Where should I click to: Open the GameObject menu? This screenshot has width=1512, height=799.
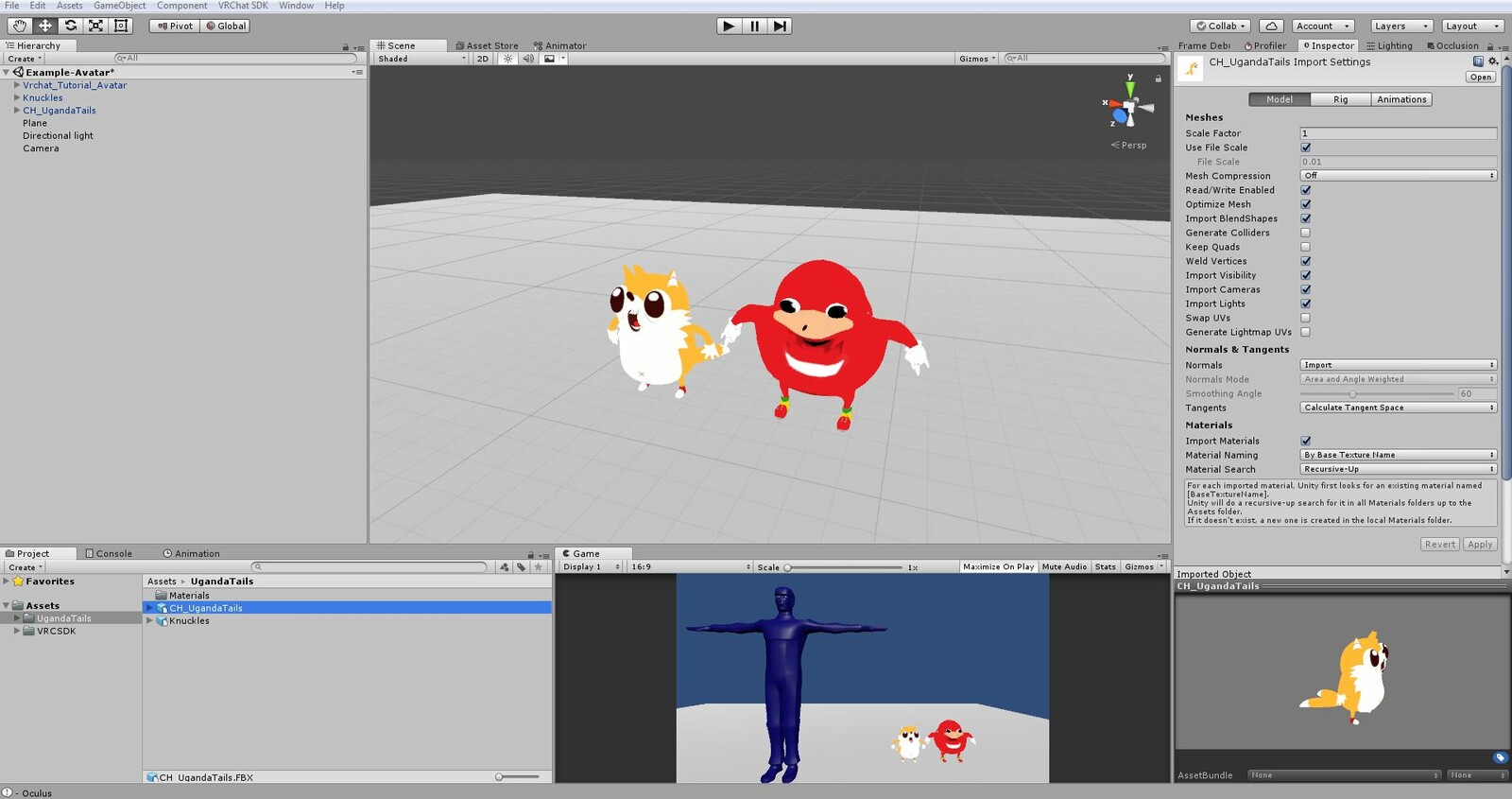click(x=120, y=6)
